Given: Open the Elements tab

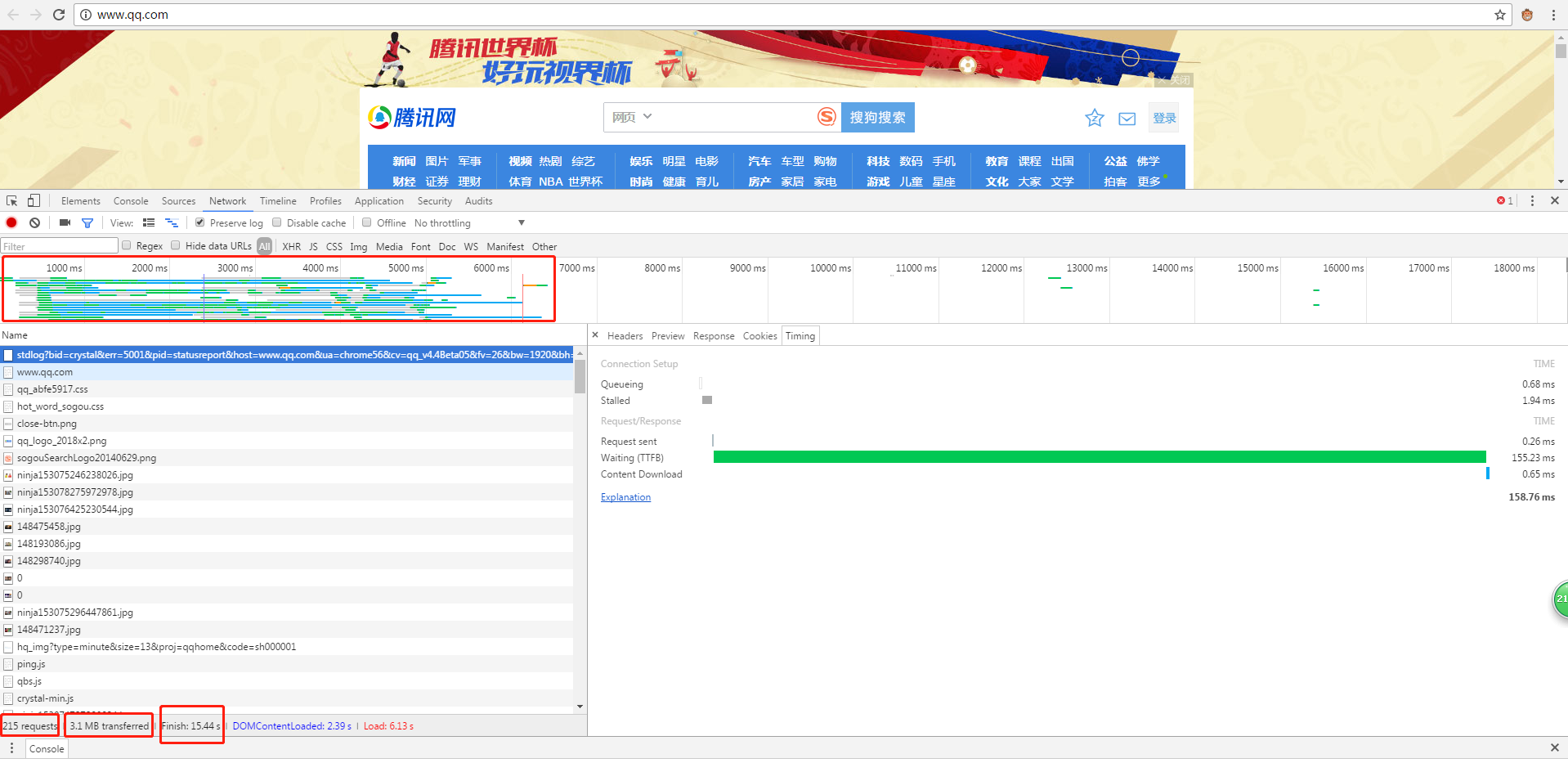Looking at the screenshot, I should pos(81,200).
